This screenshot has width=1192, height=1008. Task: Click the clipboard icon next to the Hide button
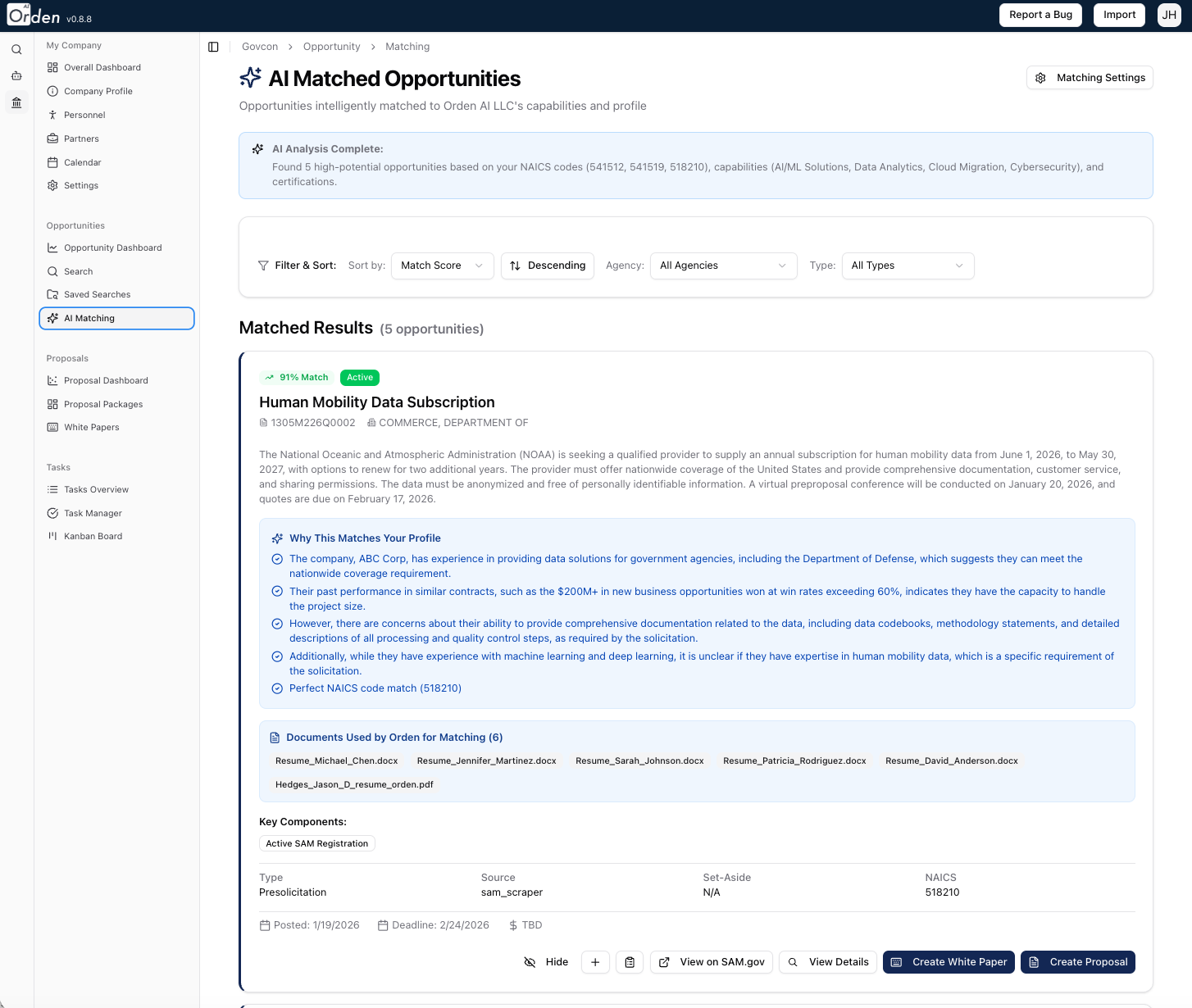pyautogui.click(x=630, y=961)
